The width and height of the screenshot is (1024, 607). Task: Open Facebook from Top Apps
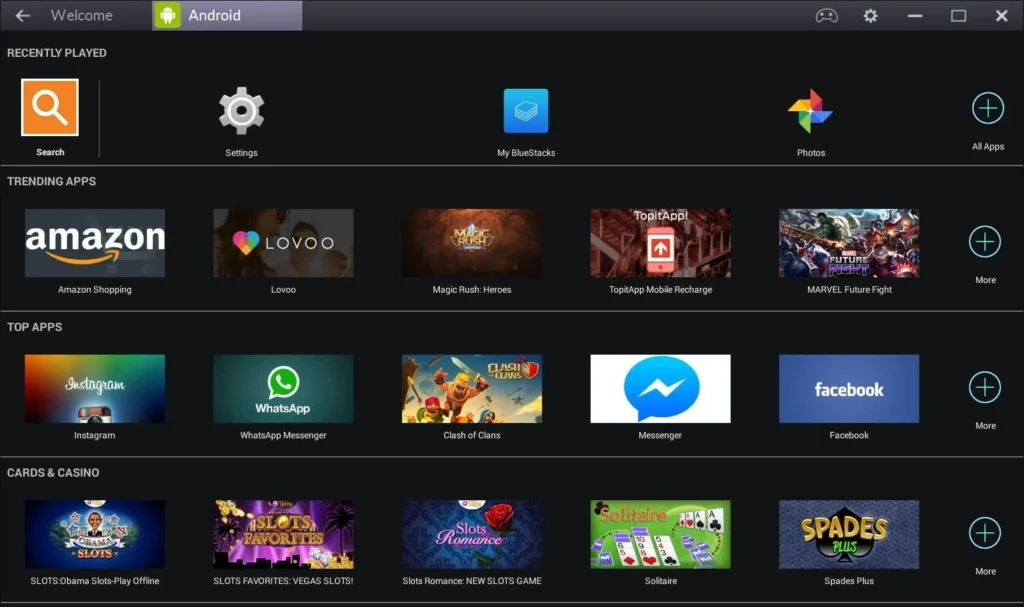click(848, 388)
